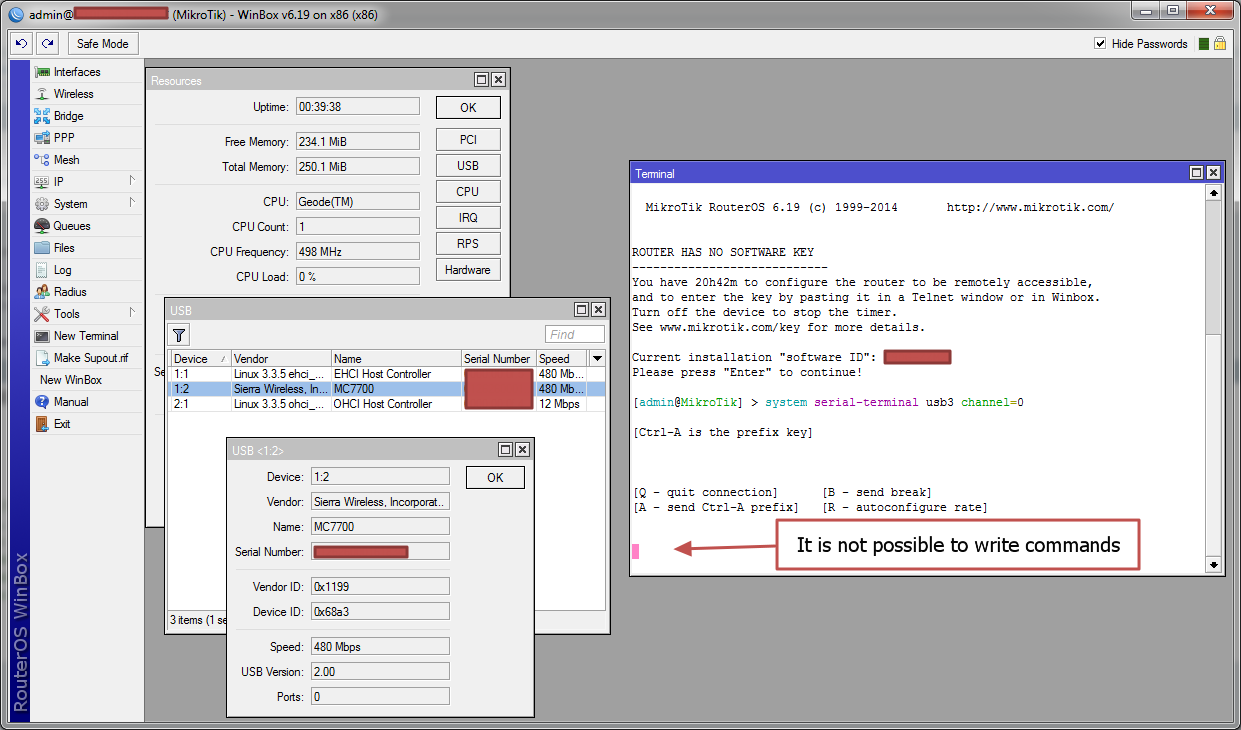Image resolution: width=1241 pixels, height=730 pixels.
Task: Click the USB button in Resources
Action: point(468,166)
